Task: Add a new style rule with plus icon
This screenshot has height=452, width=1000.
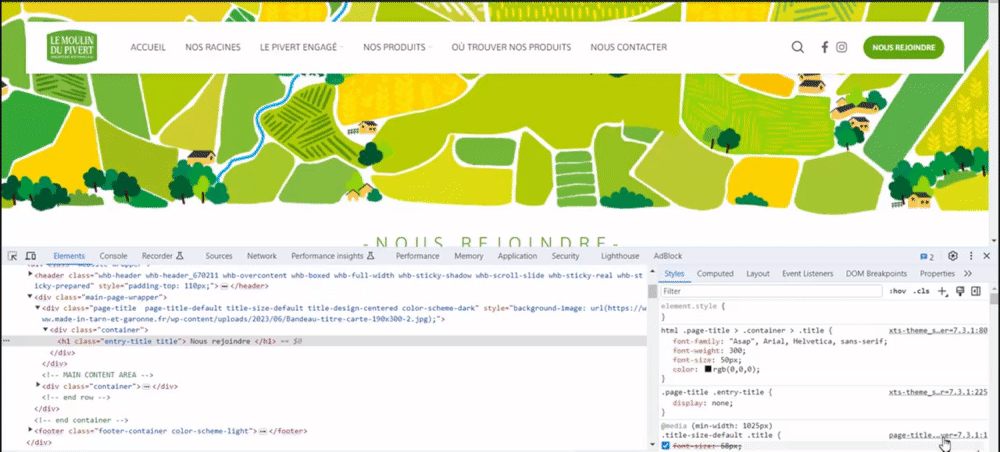Action: pyautogui.click(x=943, y=291)
